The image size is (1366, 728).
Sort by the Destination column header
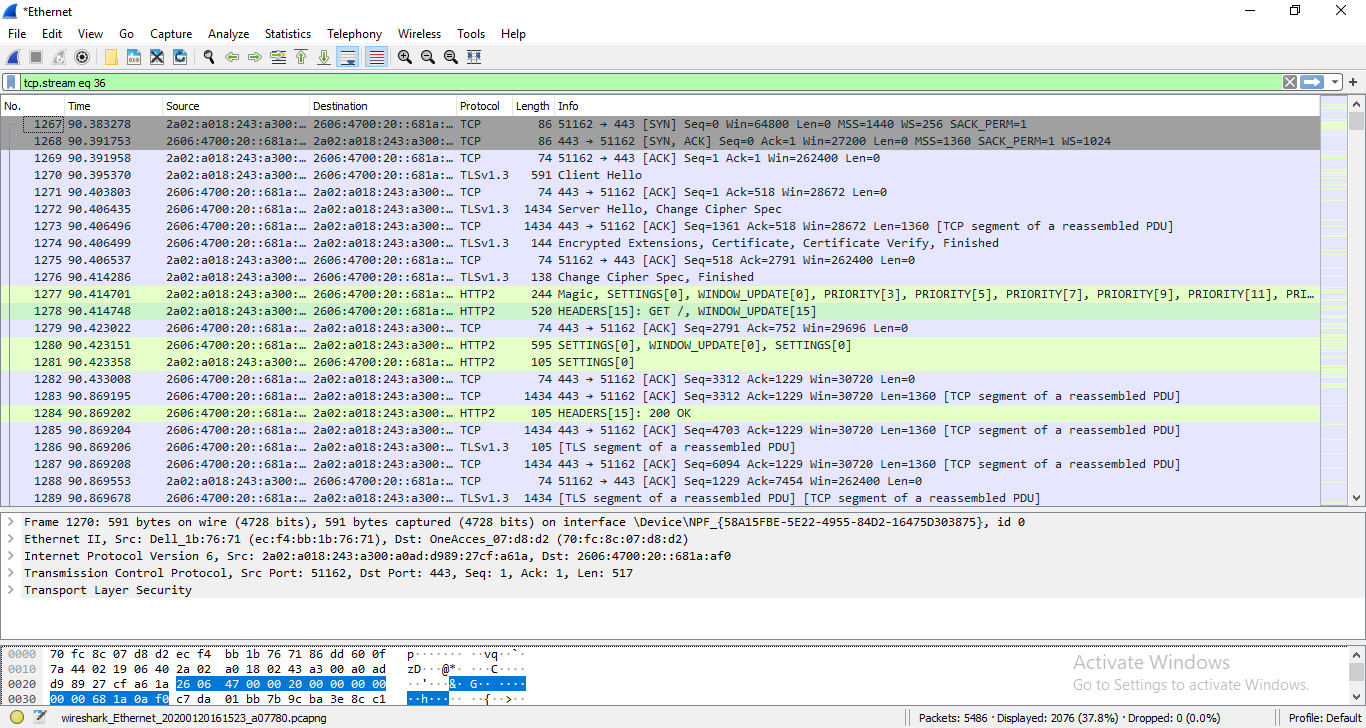click(383, 106)
